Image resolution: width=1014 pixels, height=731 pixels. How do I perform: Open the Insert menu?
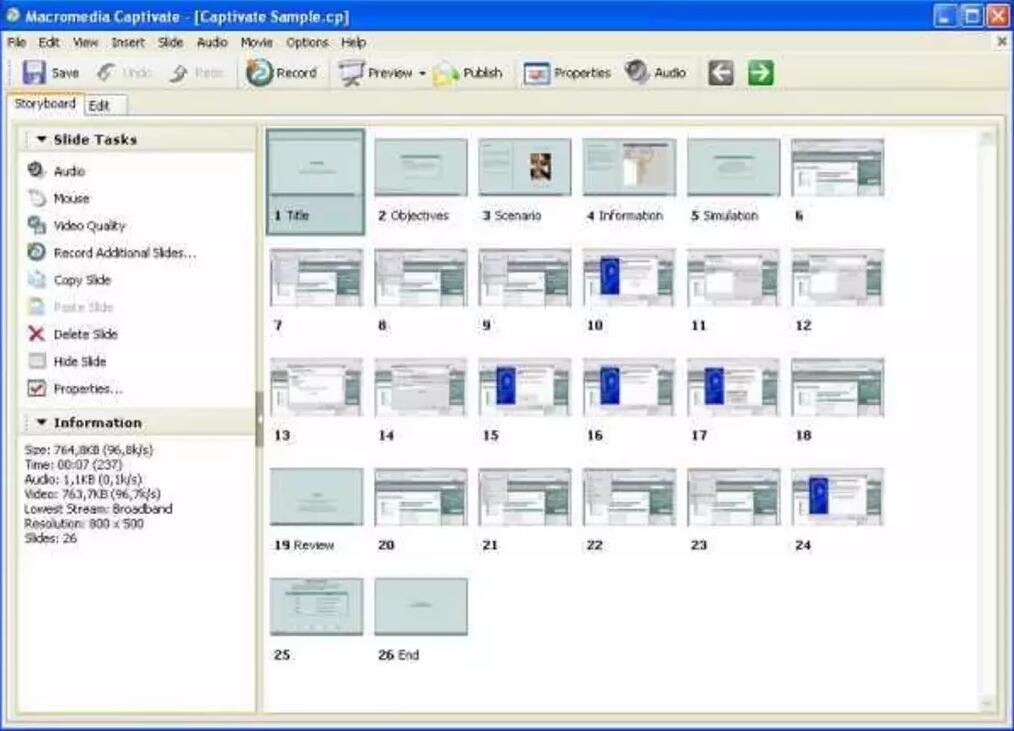[x=128, y=42]
